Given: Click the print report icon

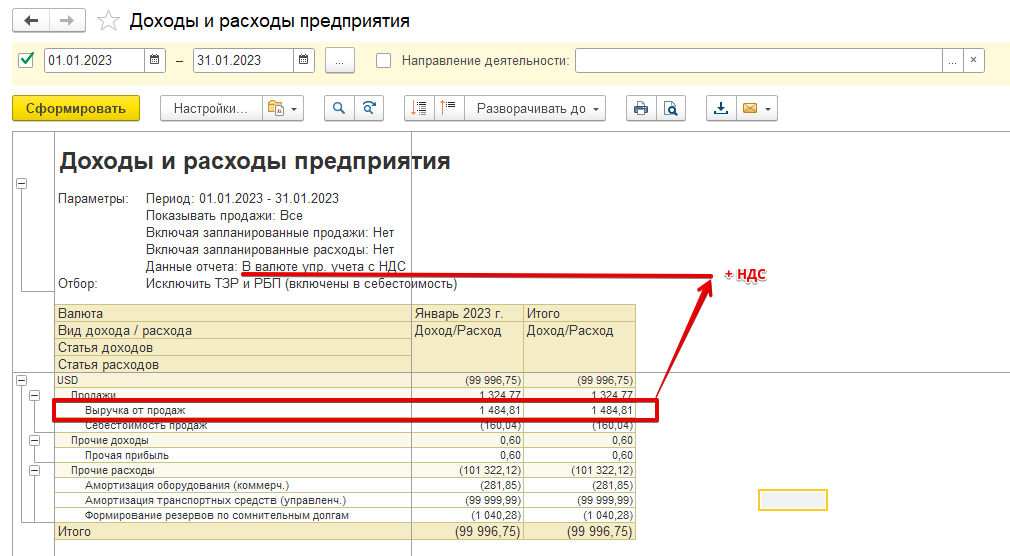Looking at the screenshot, I should [x=640, y=109].
